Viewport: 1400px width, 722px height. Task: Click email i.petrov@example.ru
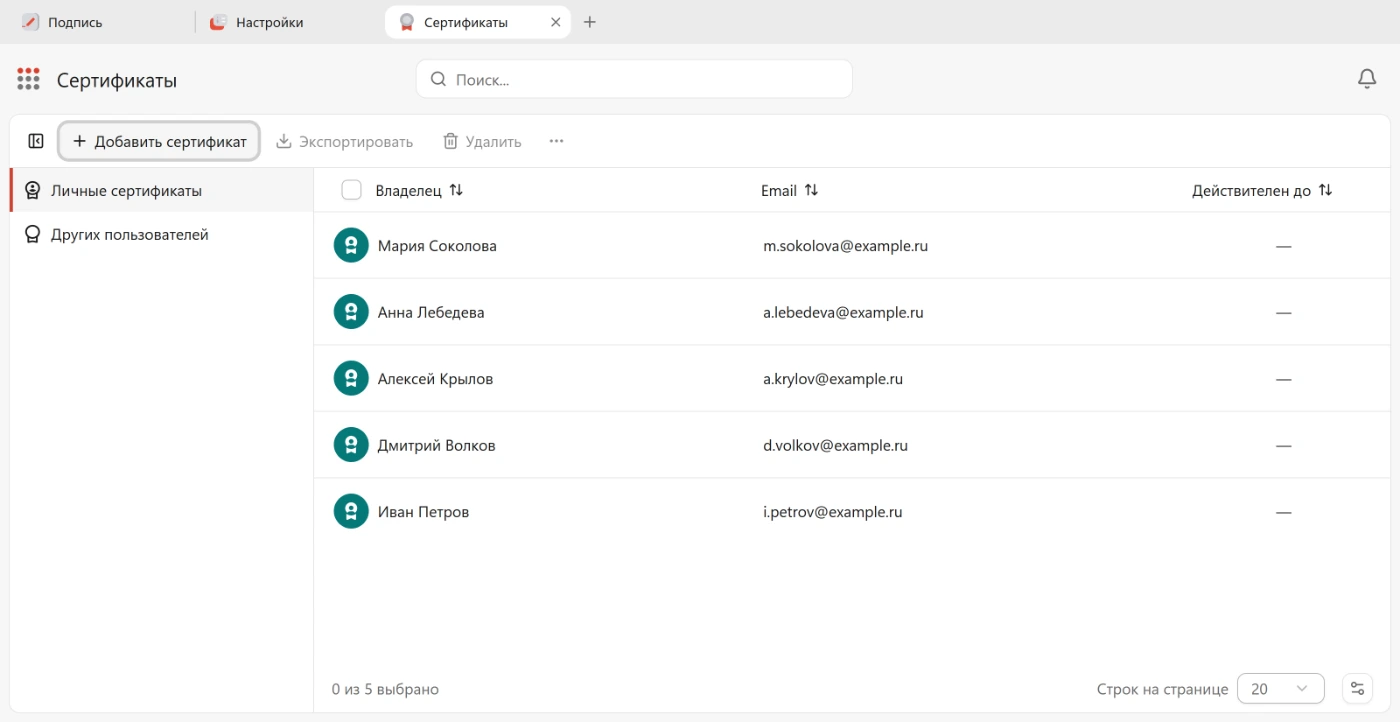coord(833,512)
